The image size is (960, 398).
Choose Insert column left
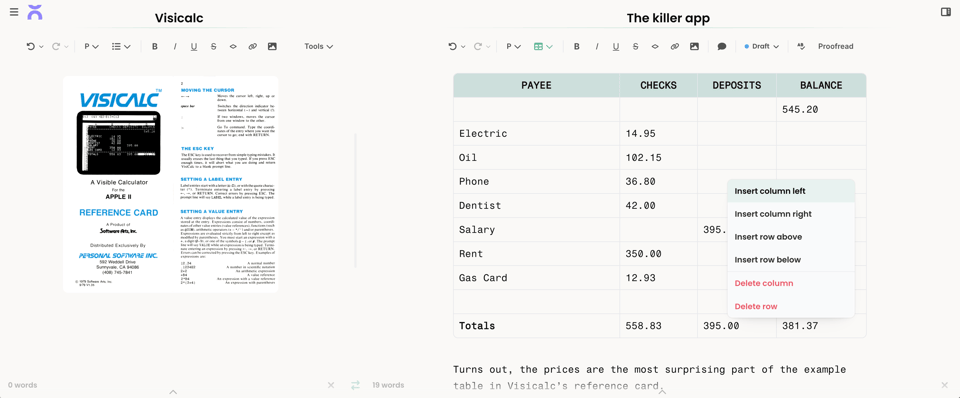pyautogui.click(x=790, y=191)
